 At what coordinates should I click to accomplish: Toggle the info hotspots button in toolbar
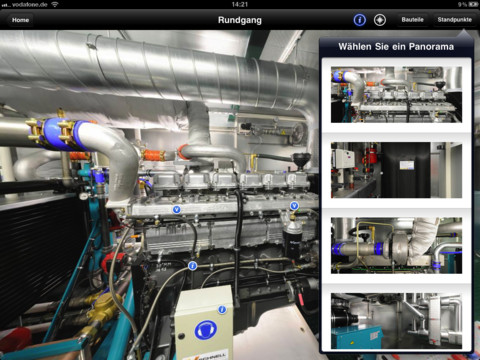point(359,20)
